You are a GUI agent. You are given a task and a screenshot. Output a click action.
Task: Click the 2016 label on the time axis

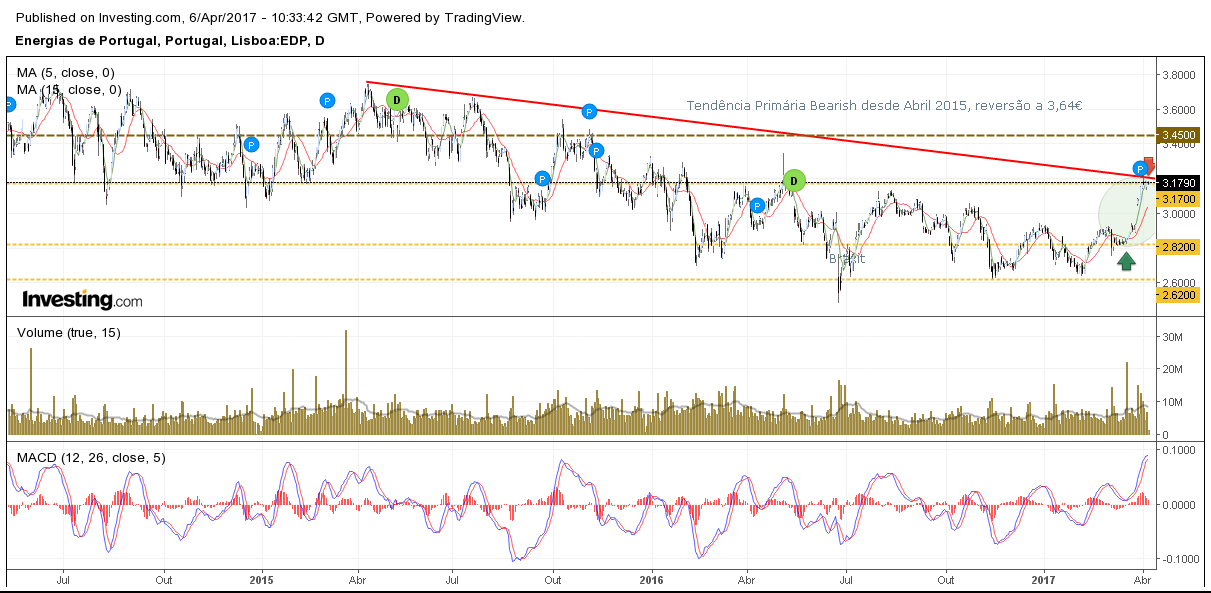pyautogui.click(x=651, y=579)
